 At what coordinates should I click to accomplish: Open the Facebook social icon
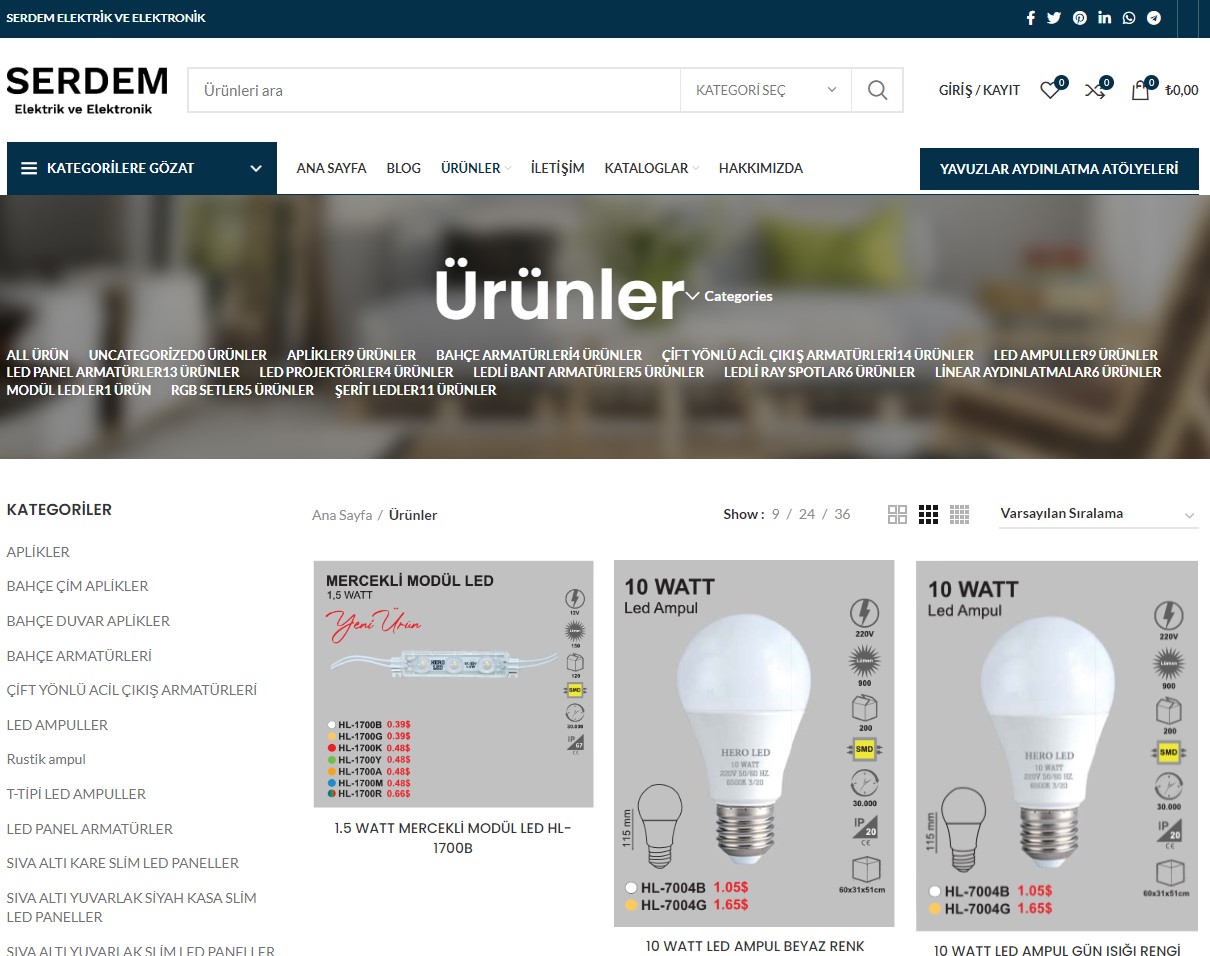(1031, 18)
